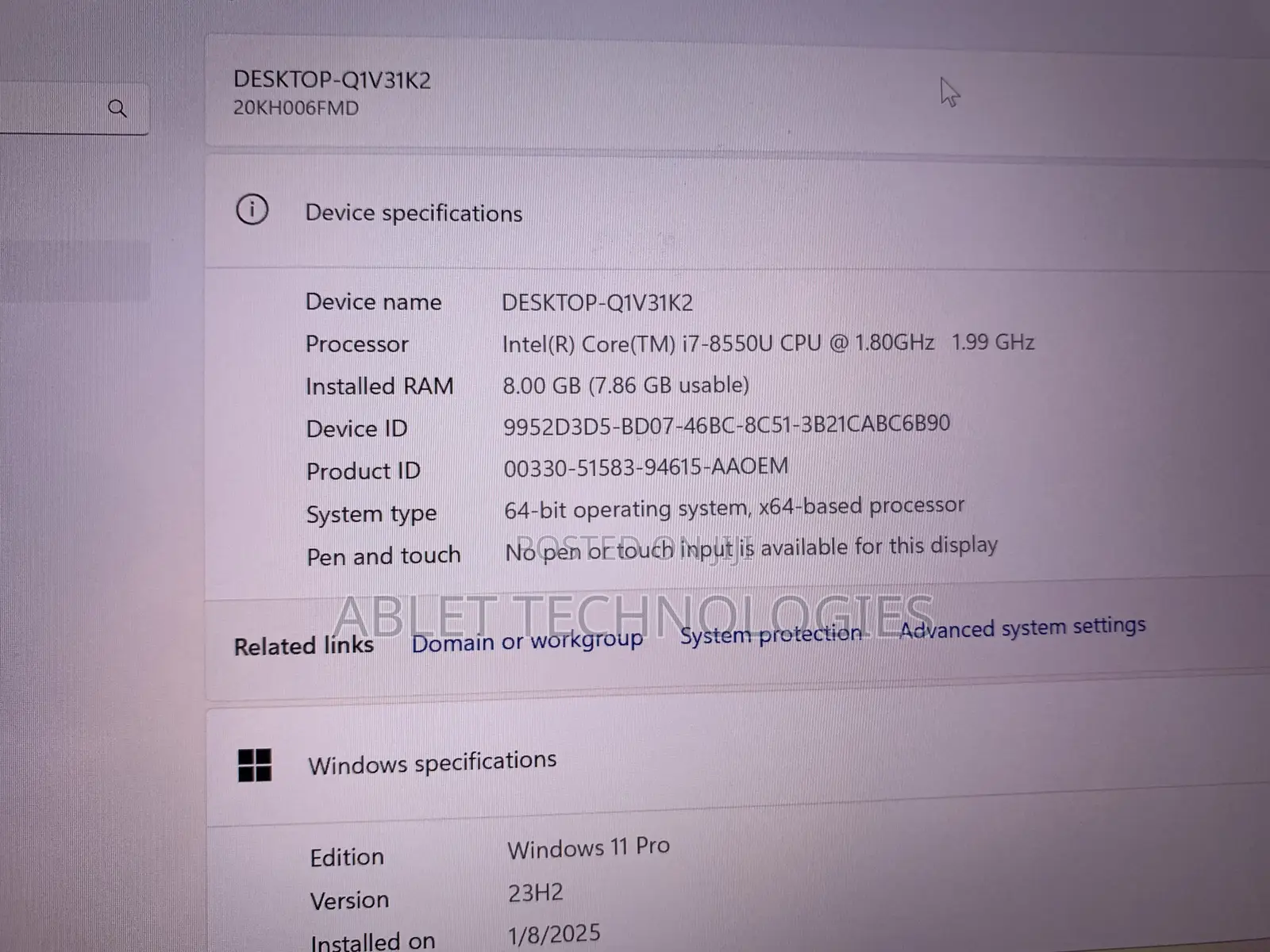Select the Device name value DESKTOP-Q1V31K2
The height and width of the screenshot is (952, 1270).
(597, 302)
